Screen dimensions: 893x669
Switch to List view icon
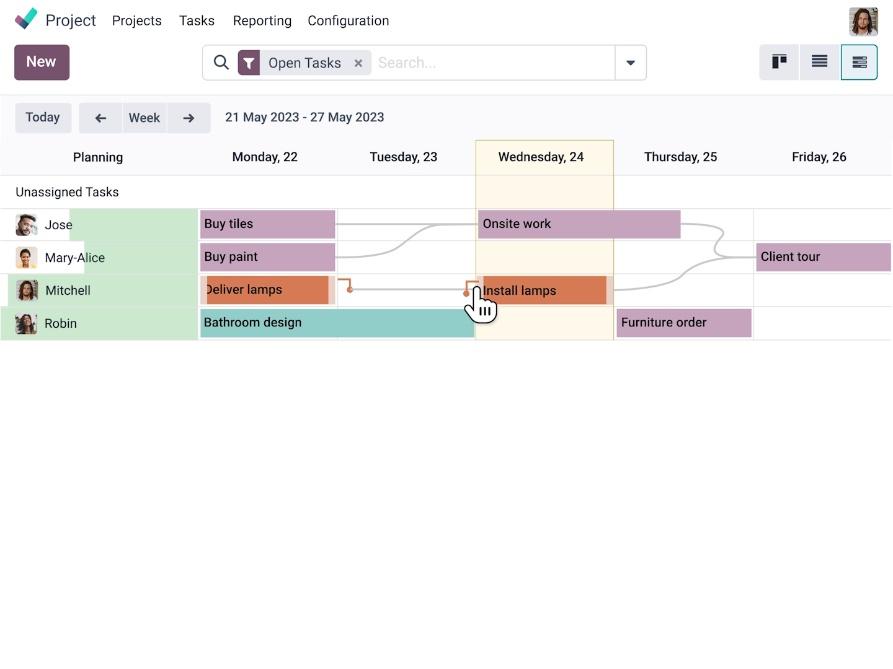pos(819,62)
